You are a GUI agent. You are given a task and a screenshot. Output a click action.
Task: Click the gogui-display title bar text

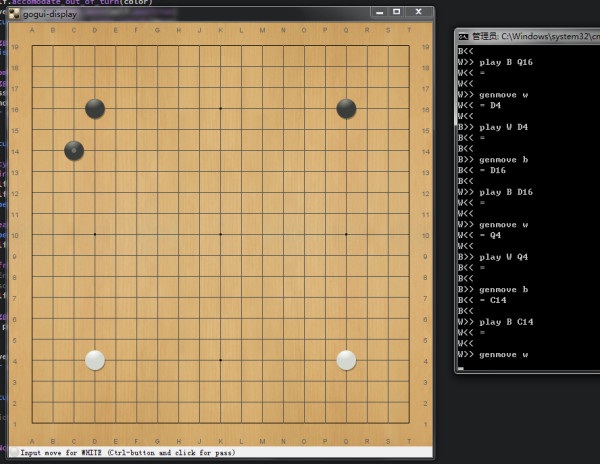click(50, 14)
